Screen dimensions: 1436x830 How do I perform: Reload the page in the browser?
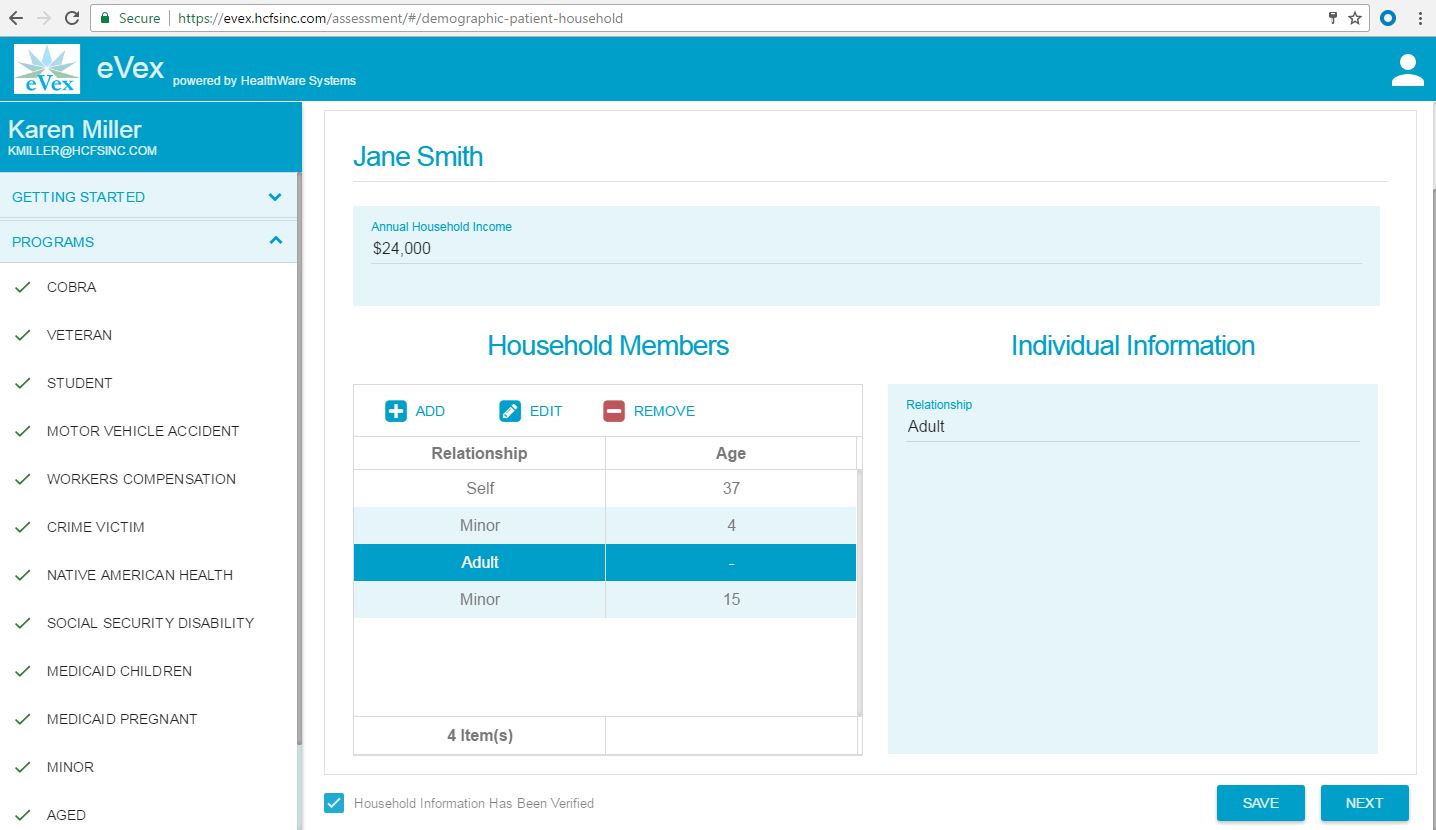click(x=72, y=18)
